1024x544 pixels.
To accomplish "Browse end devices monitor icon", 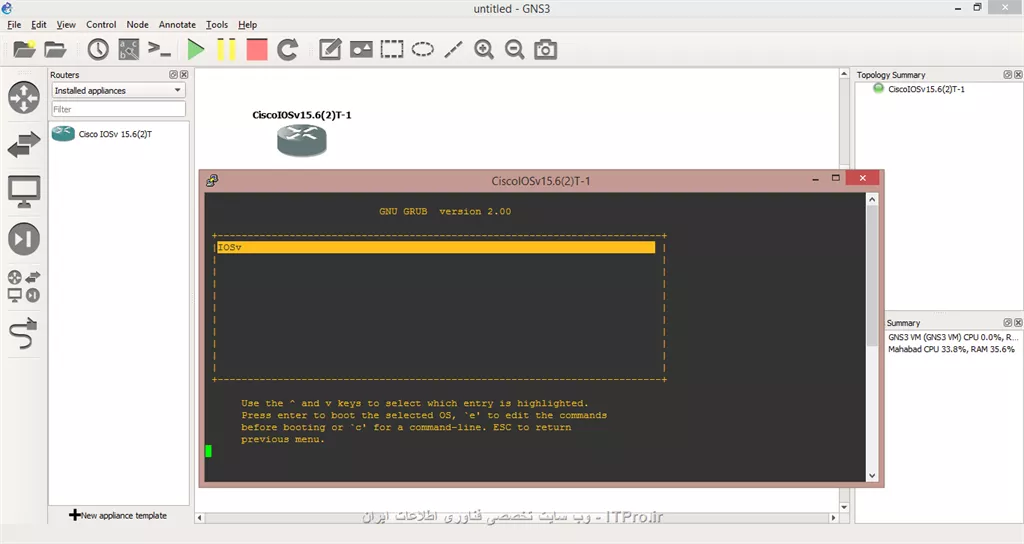I will point(24,192).
